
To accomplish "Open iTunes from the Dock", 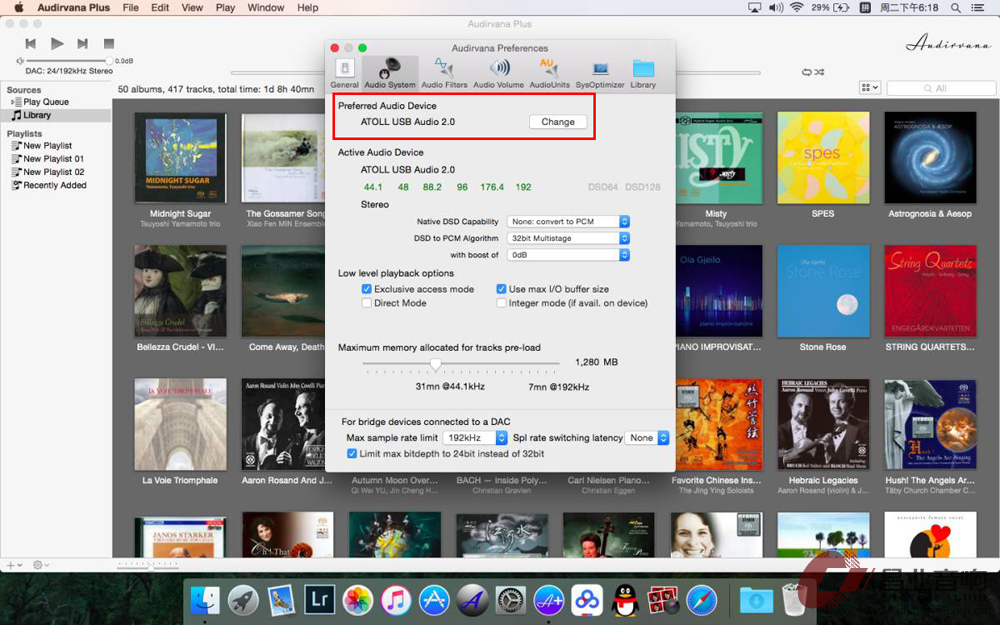I will (396, 600).
